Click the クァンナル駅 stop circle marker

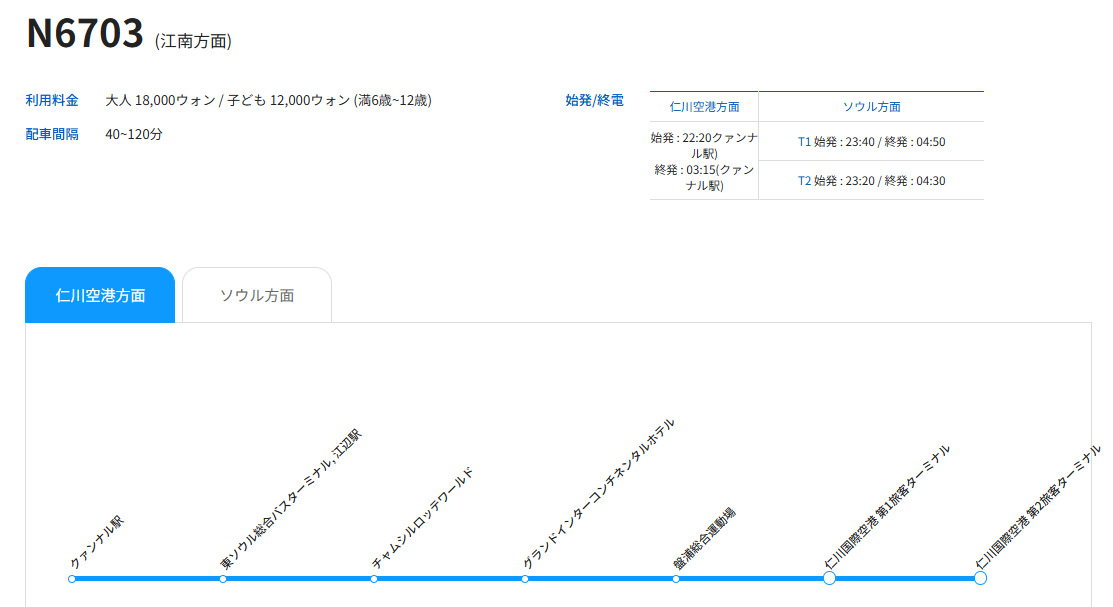(x=72, y=579)
